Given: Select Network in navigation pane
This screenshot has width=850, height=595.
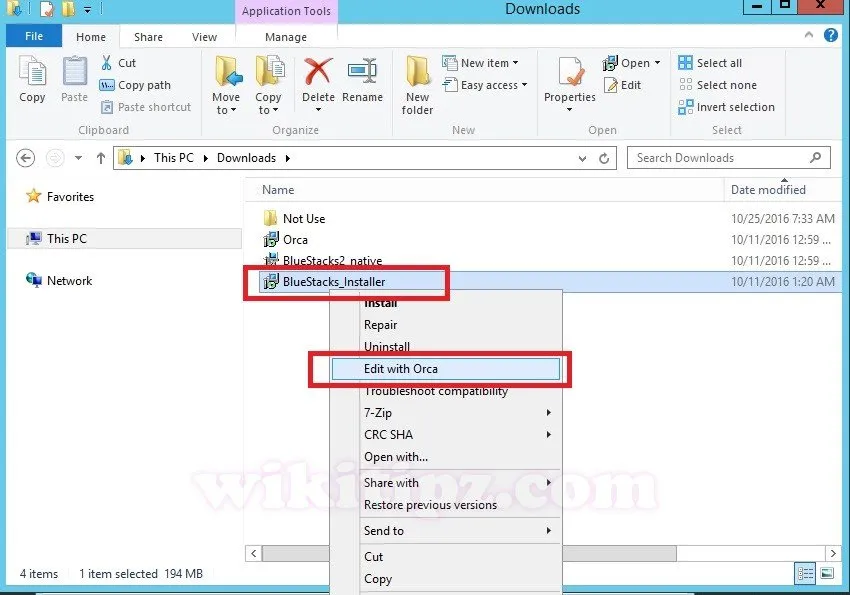Looking at the screenshot, I should point(59,281).
